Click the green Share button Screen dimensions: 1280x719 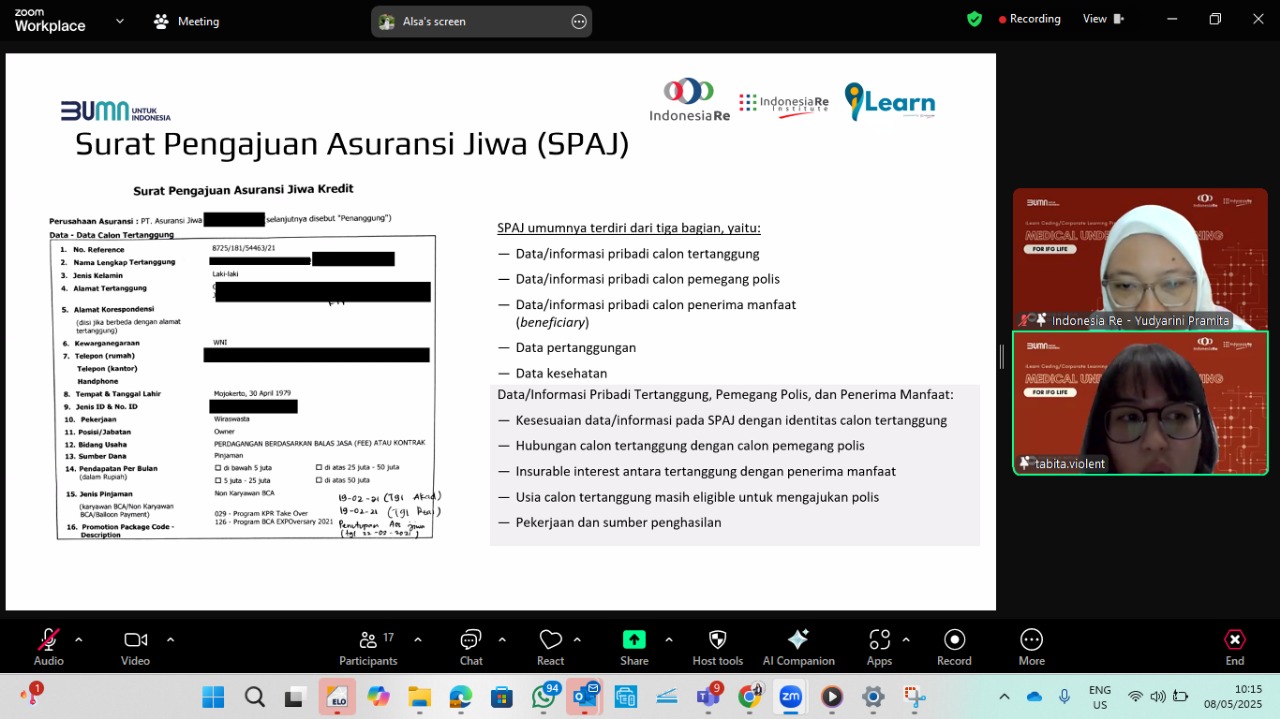tap(634, 640)
